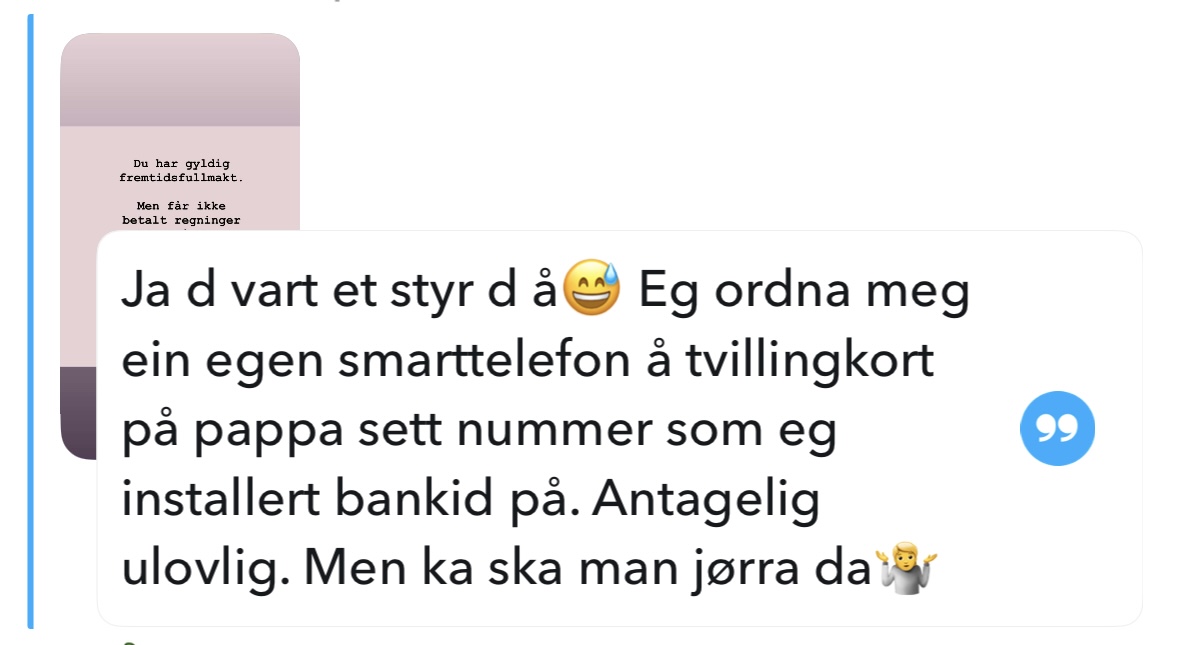Click 'Ja d vart et styr' message start
The width and height of the screenshot is (1179, 645).
tap(298, 290)
